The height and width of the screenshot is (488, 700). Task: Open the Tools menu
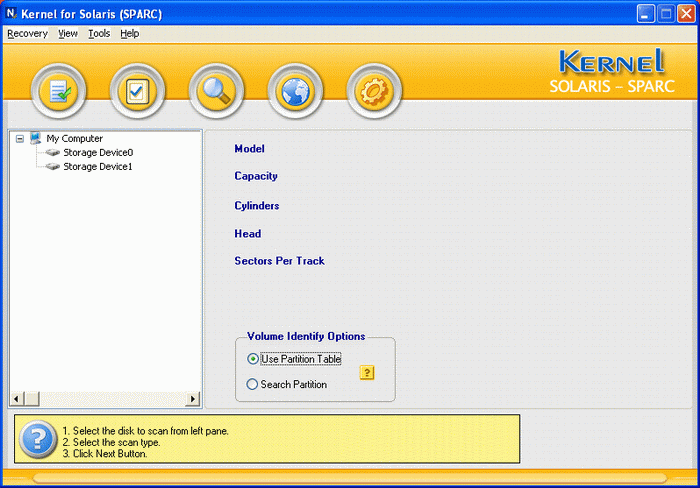click(x=99, y=33)
